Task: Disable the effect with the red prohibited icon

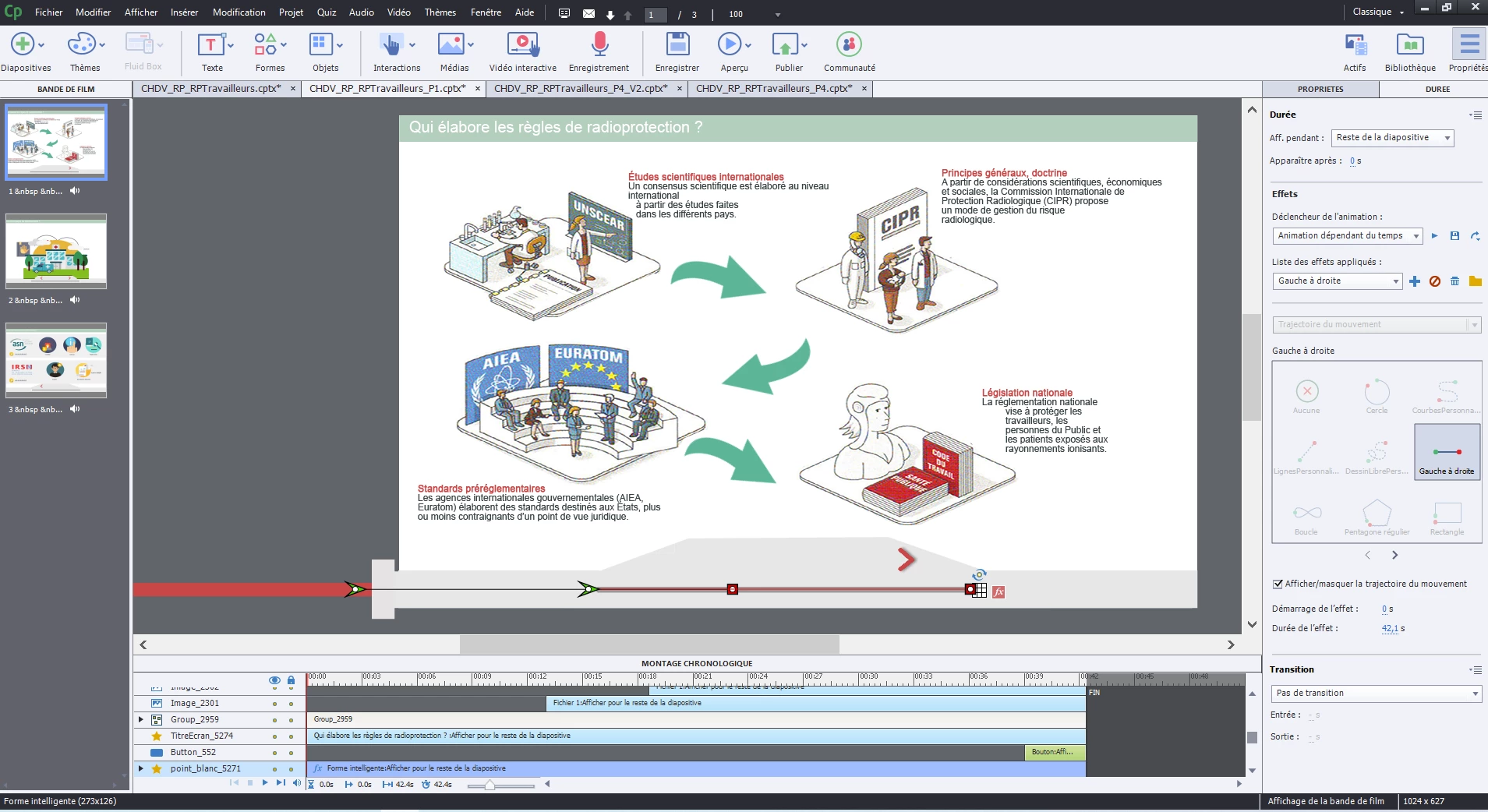Action: point(1435,281)
